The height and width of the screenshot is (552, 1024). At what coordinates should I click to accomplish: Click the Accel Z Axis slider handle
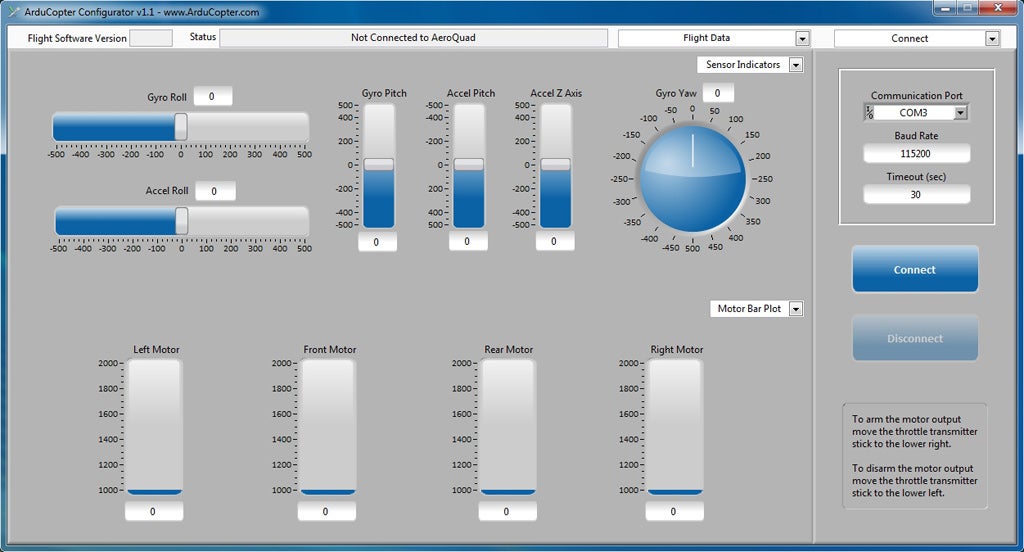point(556,164)
